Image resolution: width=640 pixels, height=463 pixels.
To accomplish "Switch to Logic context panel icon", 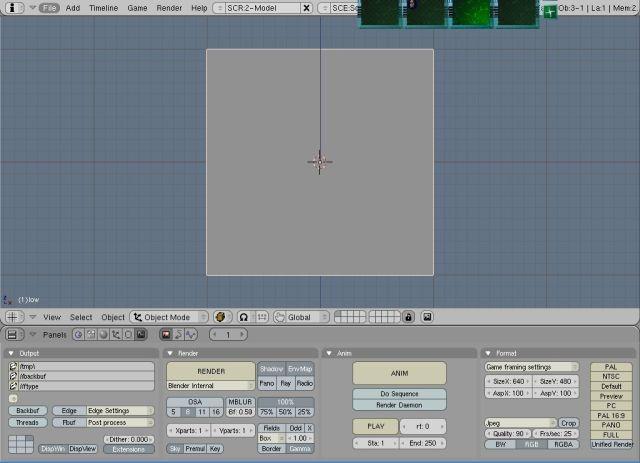I will tap(79, 335).
